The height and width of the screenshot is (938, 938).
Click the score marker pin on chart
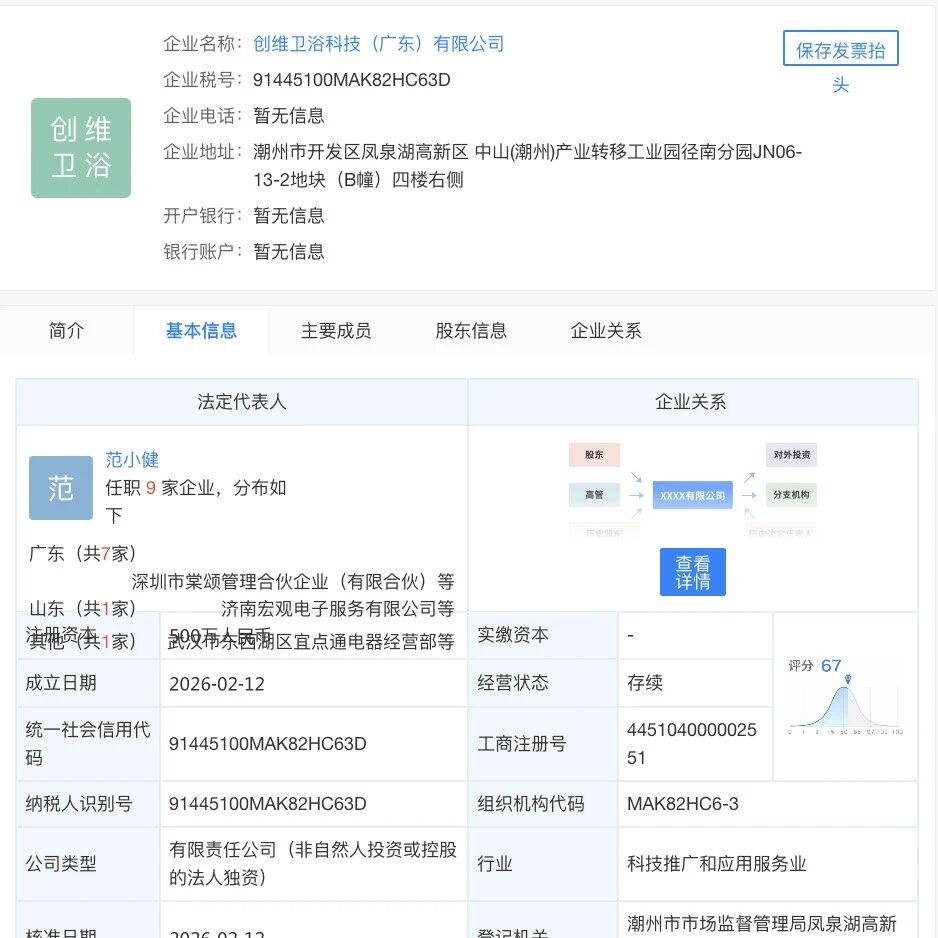coord(848,679)
